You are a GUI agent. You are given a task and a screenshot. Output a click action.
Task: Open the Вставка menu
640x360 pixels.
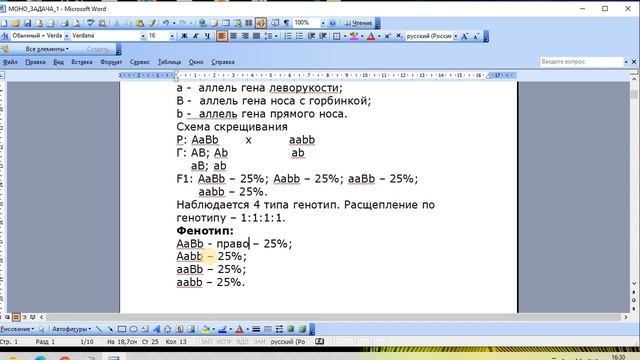[x=82, y=62]
